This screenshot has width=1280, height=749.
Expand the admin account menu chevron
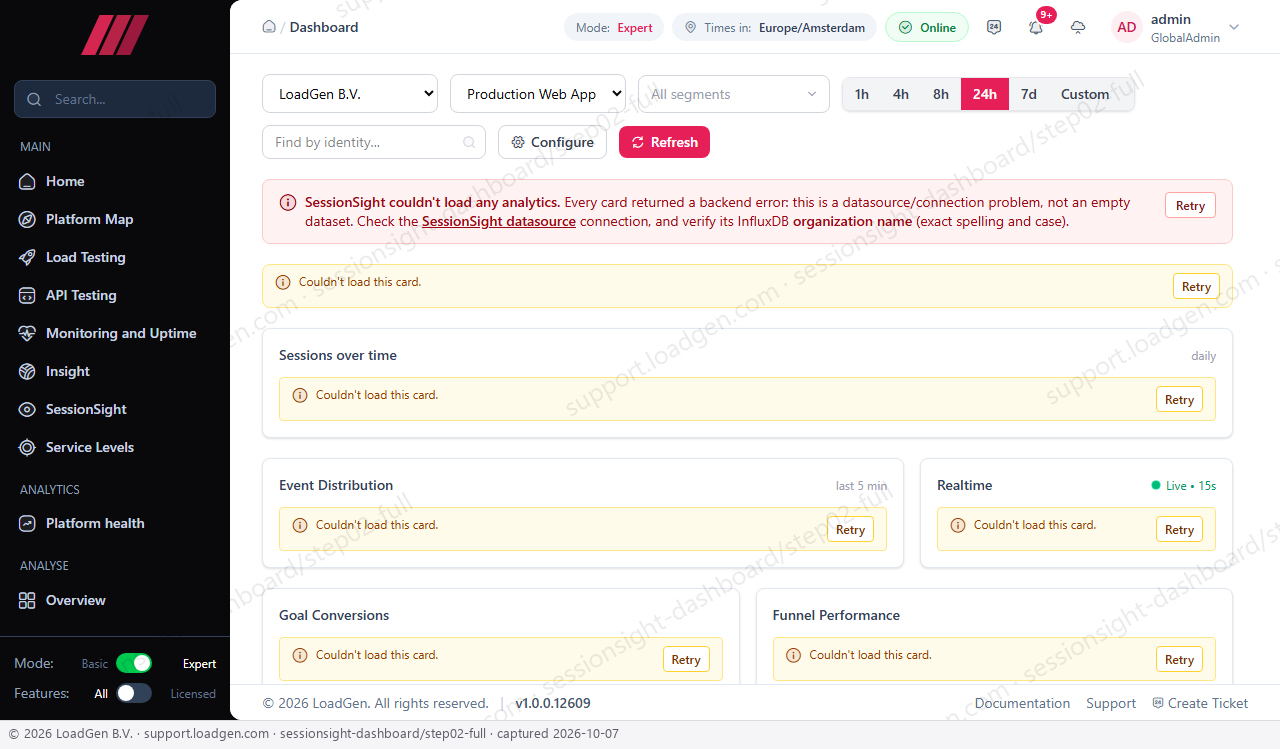click(1234, 27)
